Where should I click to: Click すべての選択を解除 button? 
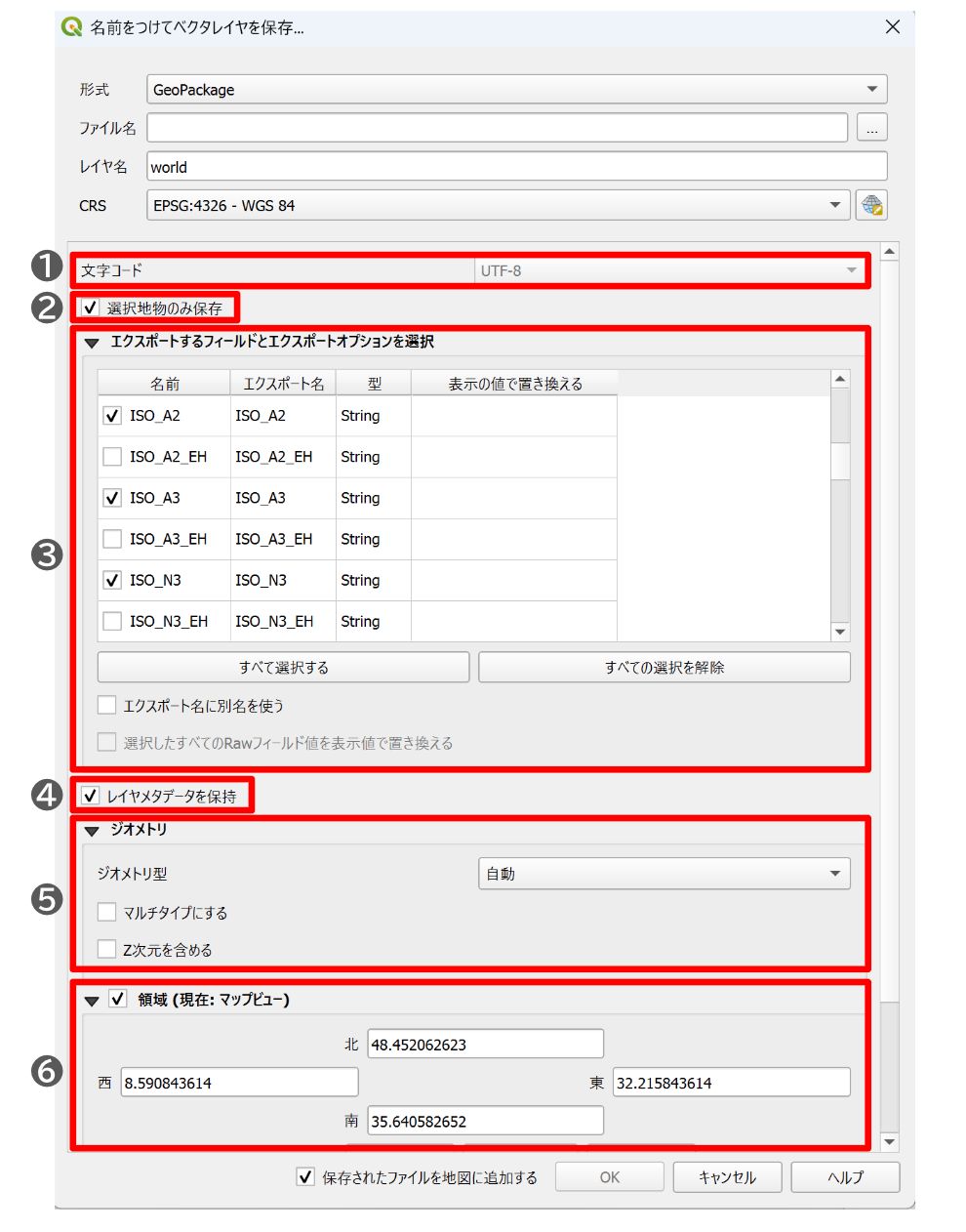[x=664, y=668]
